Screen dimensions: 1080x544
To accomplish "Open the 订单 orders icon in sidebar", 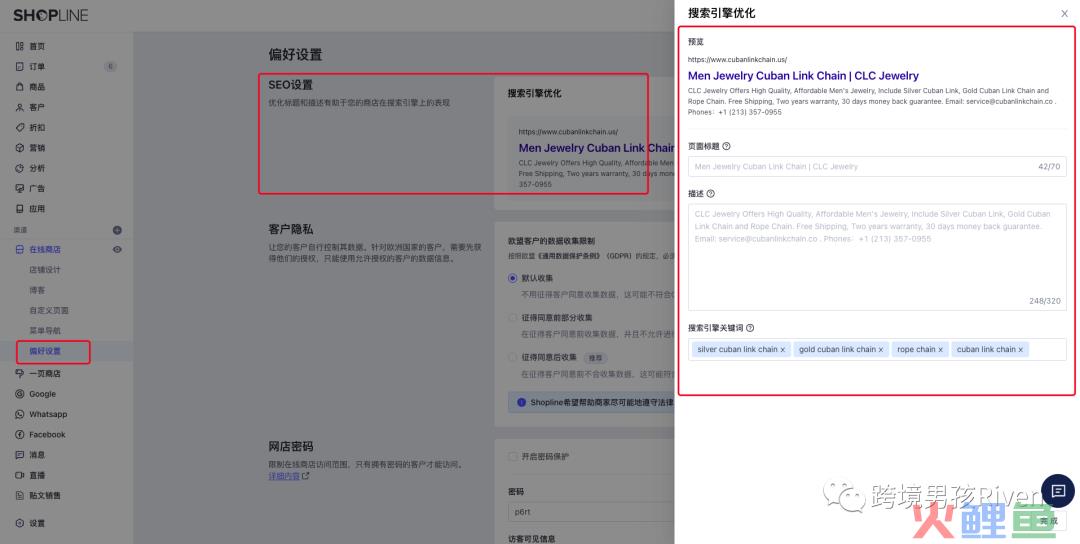I will 19,67.
